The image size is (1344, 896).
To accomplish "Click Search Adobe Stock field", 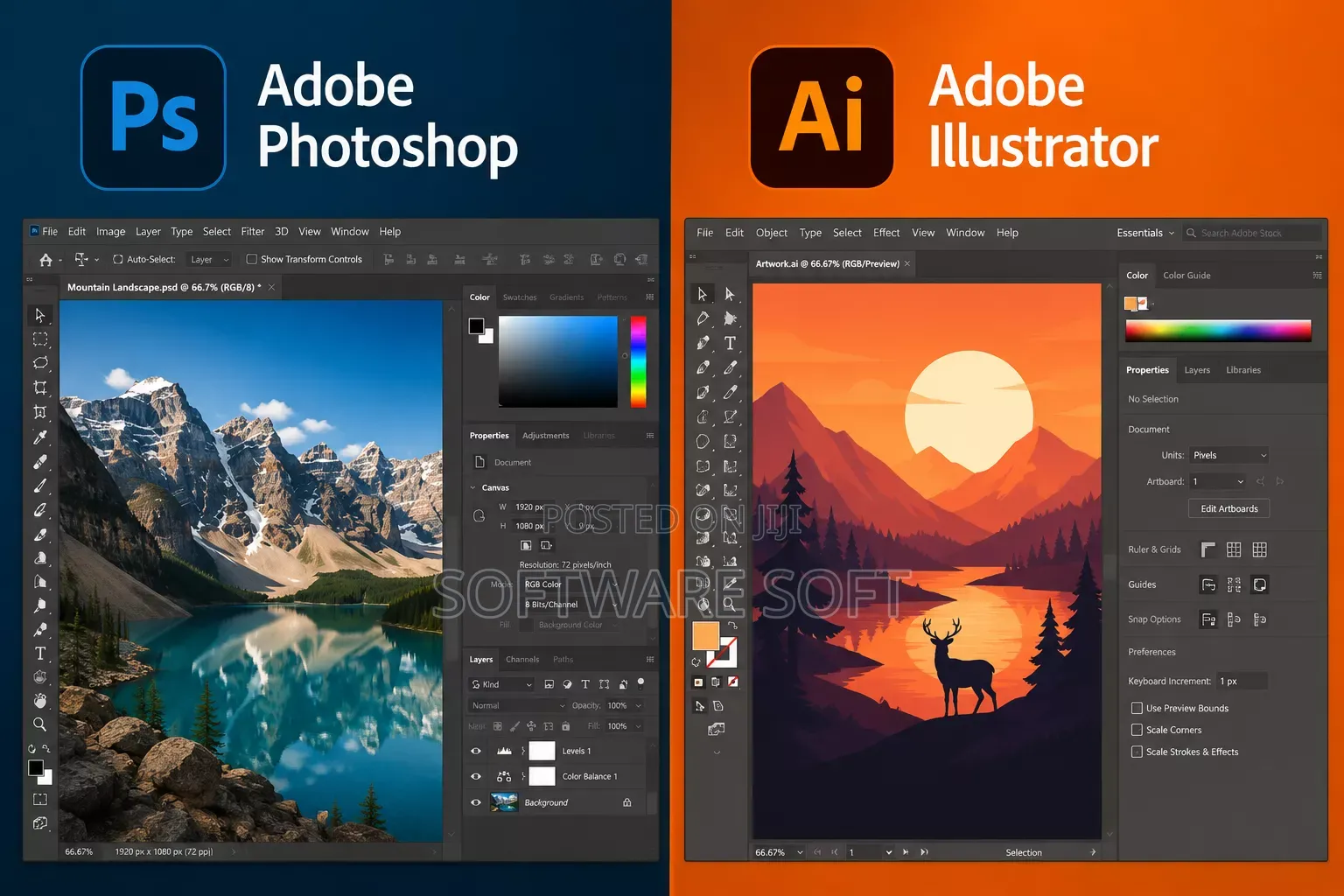I will click(x=1252, y=233).
